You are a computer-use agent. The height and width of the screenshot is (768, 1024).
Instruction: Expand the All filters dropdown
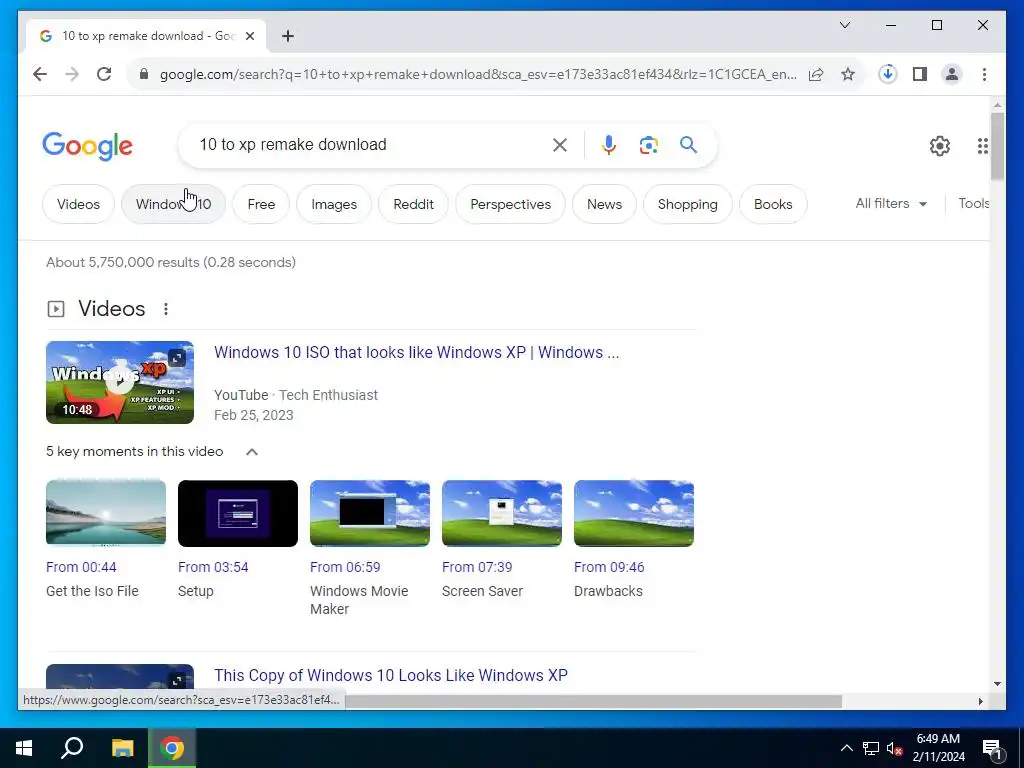[891, 204]
